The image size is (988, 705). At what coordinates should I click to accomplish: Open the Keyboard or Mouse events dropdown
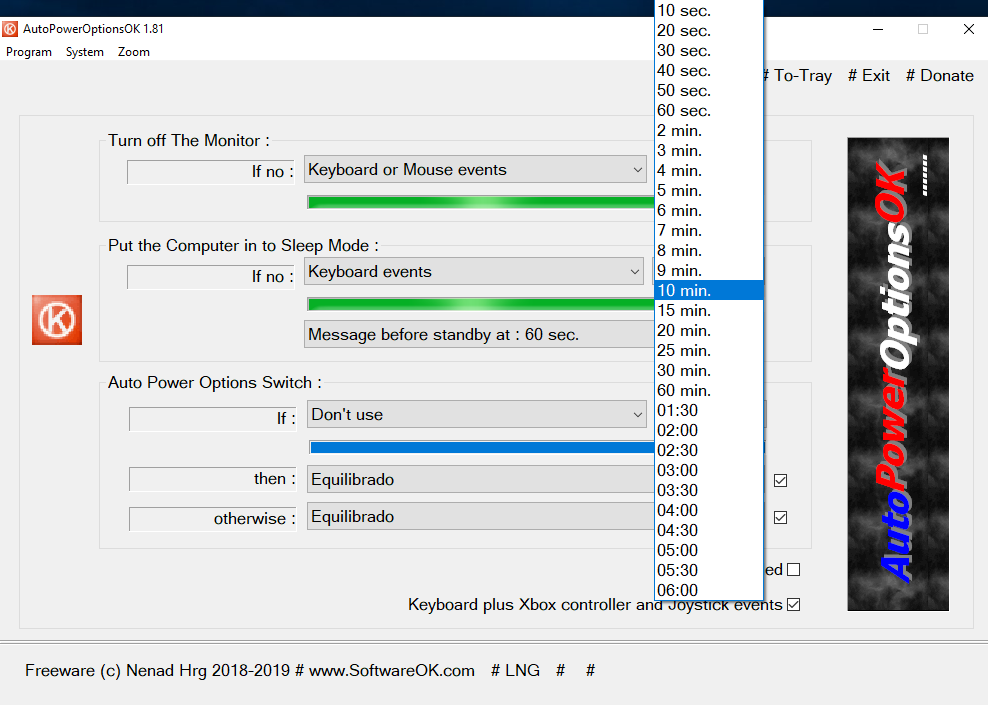[475, 169]
